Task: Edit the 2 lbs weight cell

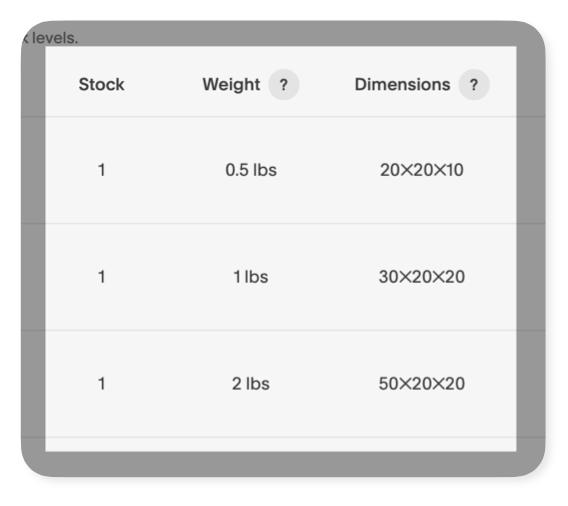Action: (x=251, y=384)
